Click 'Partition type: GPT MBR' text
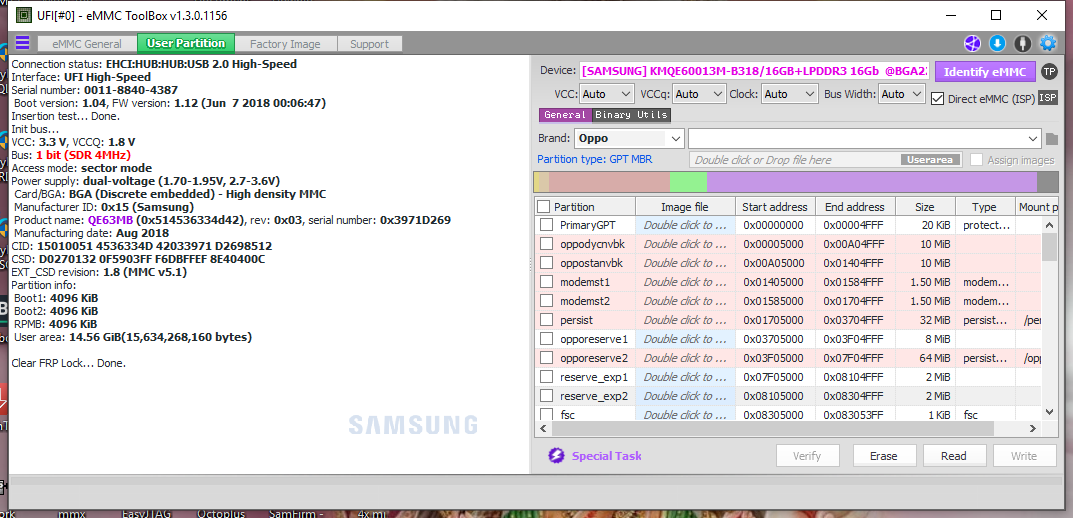This screenshot has width=1073, height=518. (595, 159)
